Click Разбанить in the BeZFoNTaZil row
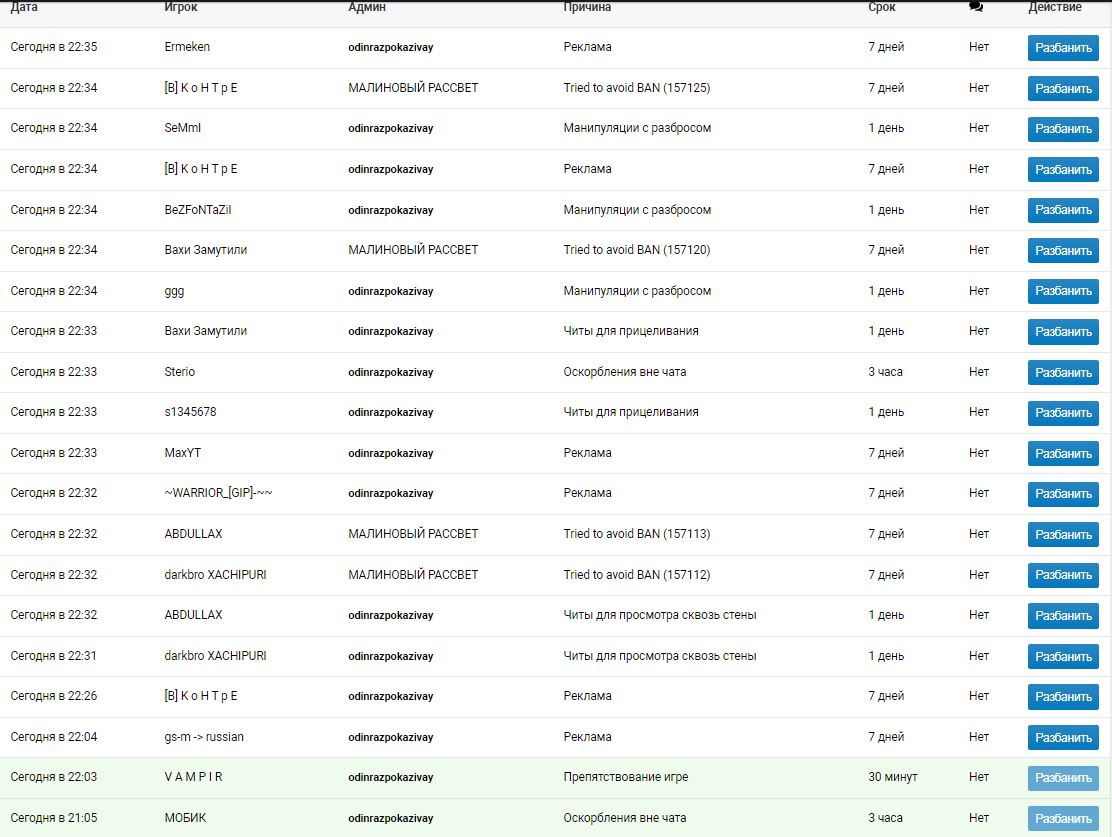This screenshot has width=1112, height=837. click(x=1063, y=210)
